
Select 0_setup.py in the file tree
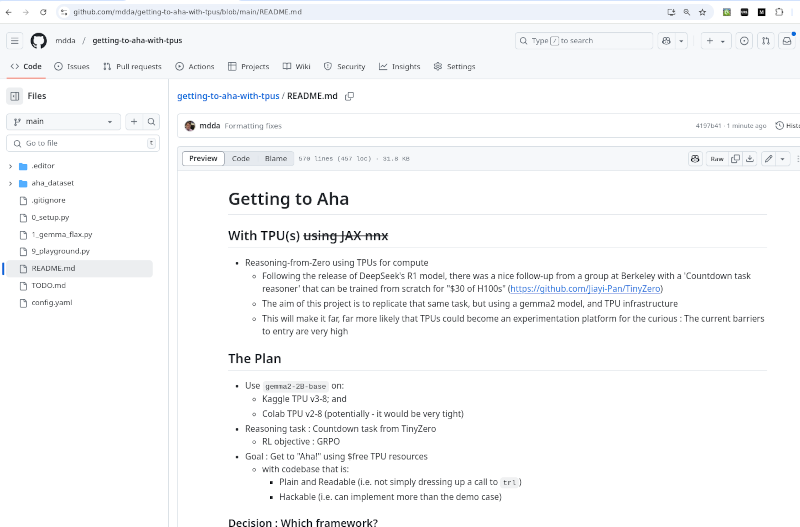[x=50, y=217]
